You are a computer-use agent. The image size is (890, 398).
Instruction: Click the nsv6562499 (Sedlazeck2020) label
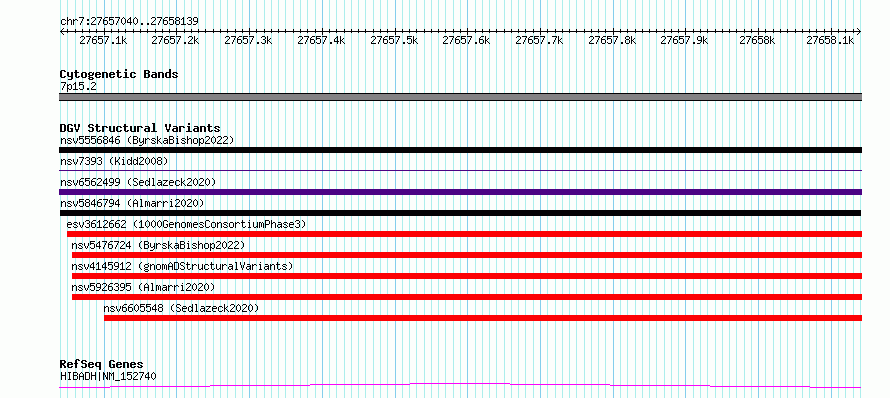tap(138, 182)
